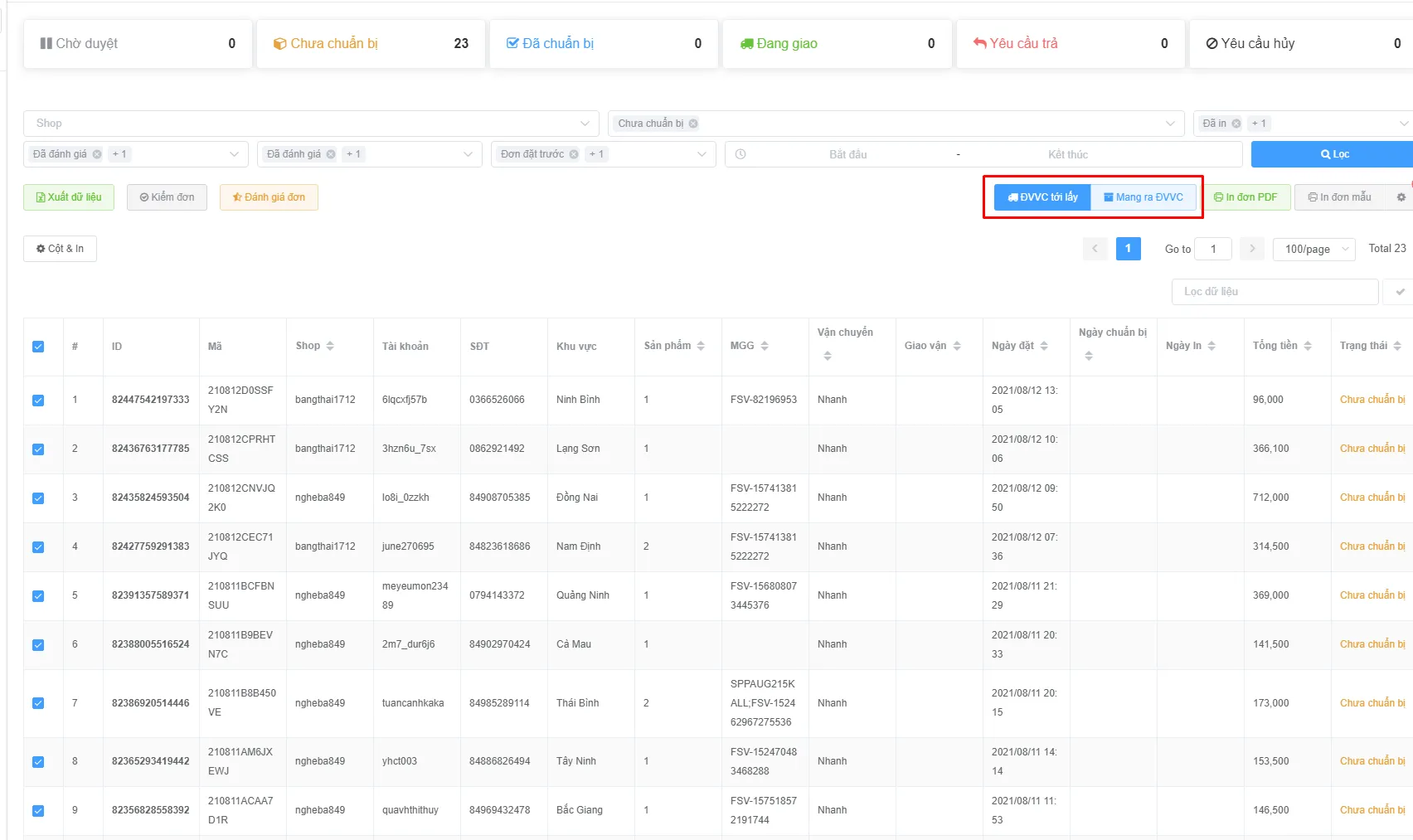Click the Lọc dữ liệu input field
This screenshot has width=1413, height=840.
(x=1275, y=292)
